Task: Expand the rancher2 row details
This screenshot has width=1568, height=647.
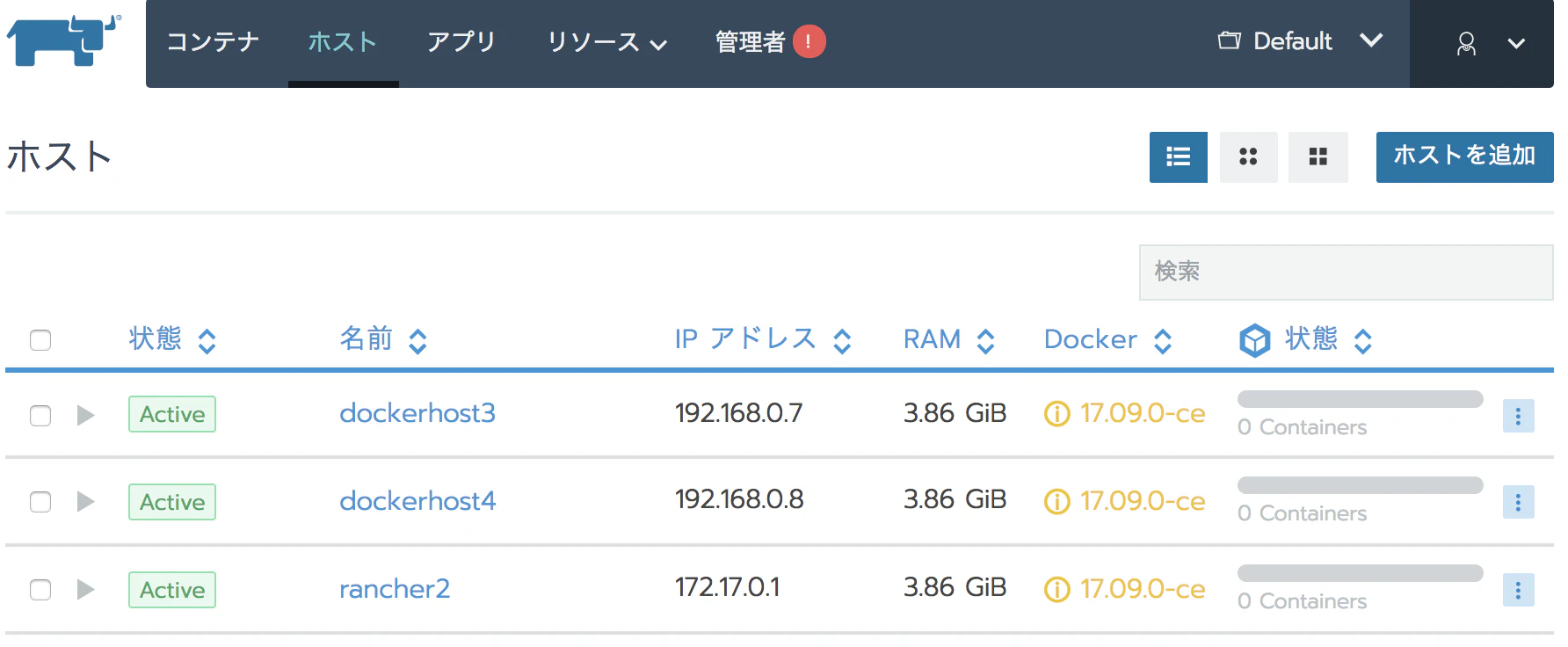Action: [85, 589]
